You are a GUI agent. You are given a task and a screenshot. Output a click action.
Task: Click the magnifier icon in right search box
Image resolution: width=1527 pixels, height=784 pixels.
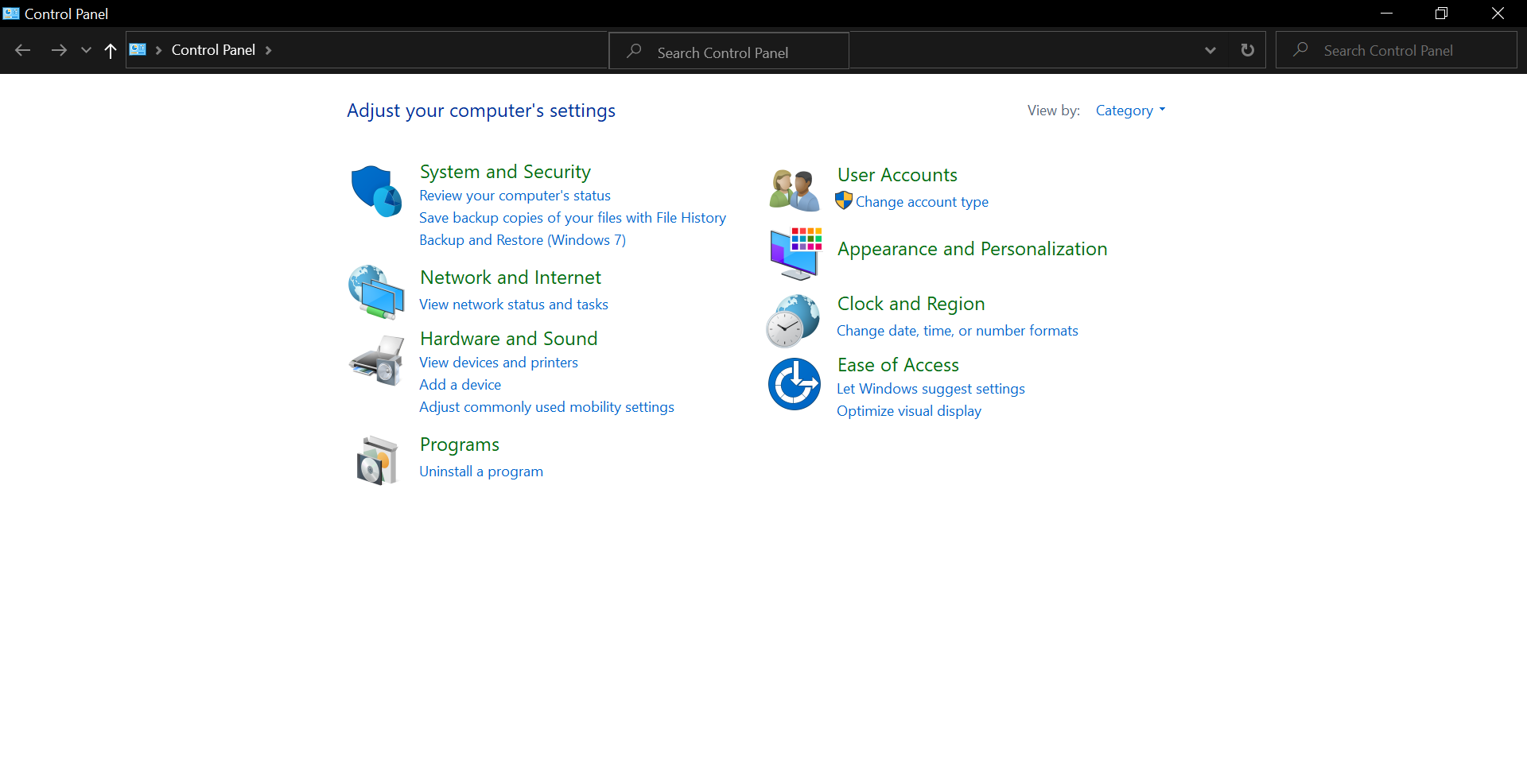coord(1301,49)
